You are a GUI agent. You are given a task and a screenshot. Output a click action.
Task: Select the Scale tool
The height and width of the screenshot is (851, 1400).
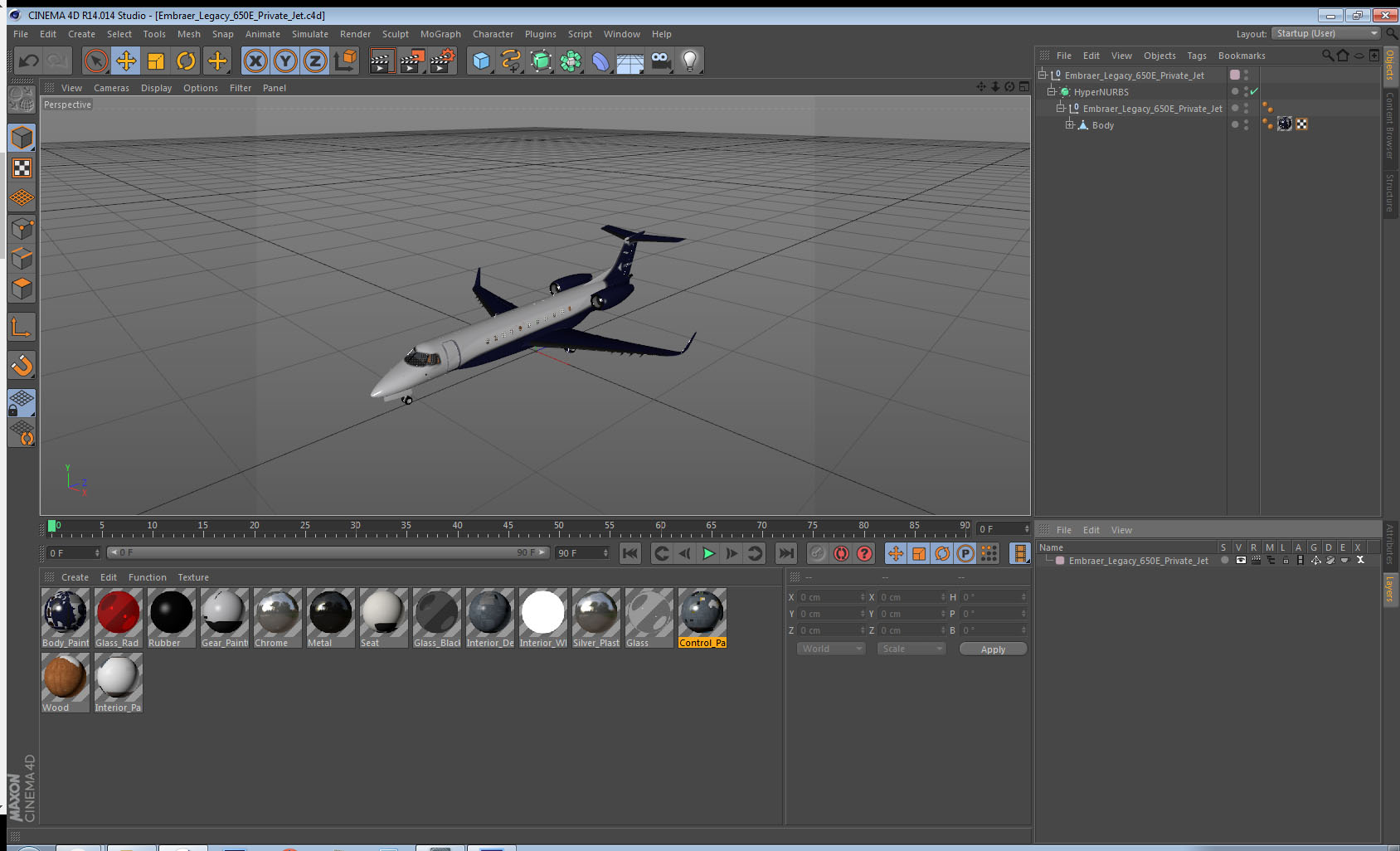pyautogui.click(x=156, y=61)
